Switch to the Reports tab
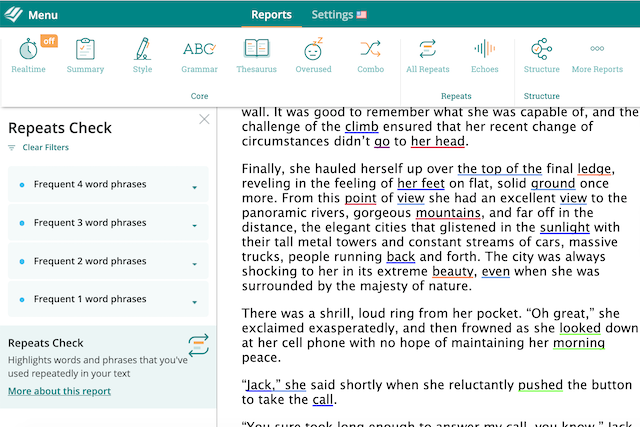This screenshot has width=640, height=427. 271,15
